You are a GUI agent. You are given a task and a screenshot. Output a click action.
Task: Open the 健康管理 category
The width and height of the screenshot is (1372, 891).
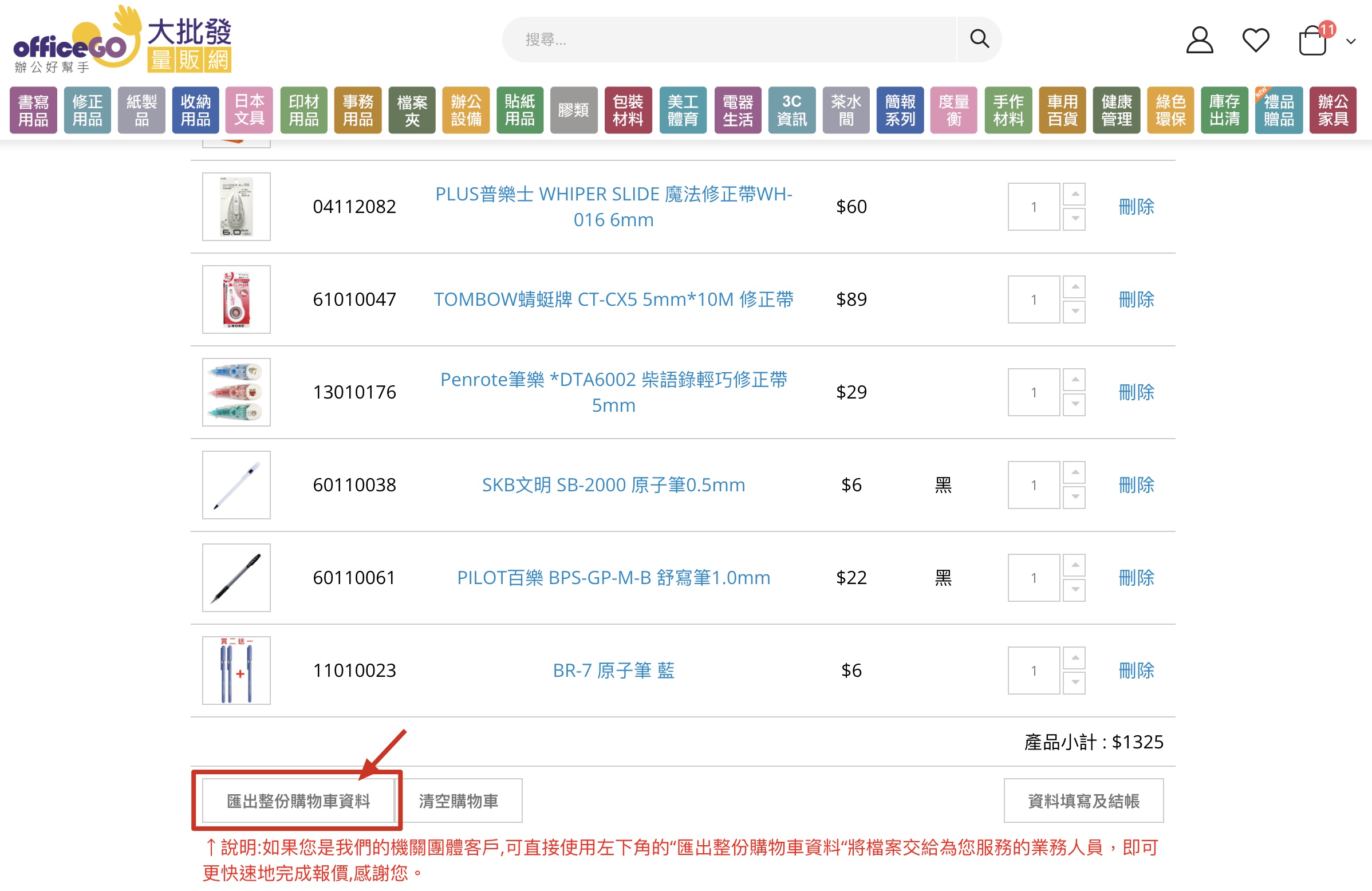click(x=1117, y=110)
